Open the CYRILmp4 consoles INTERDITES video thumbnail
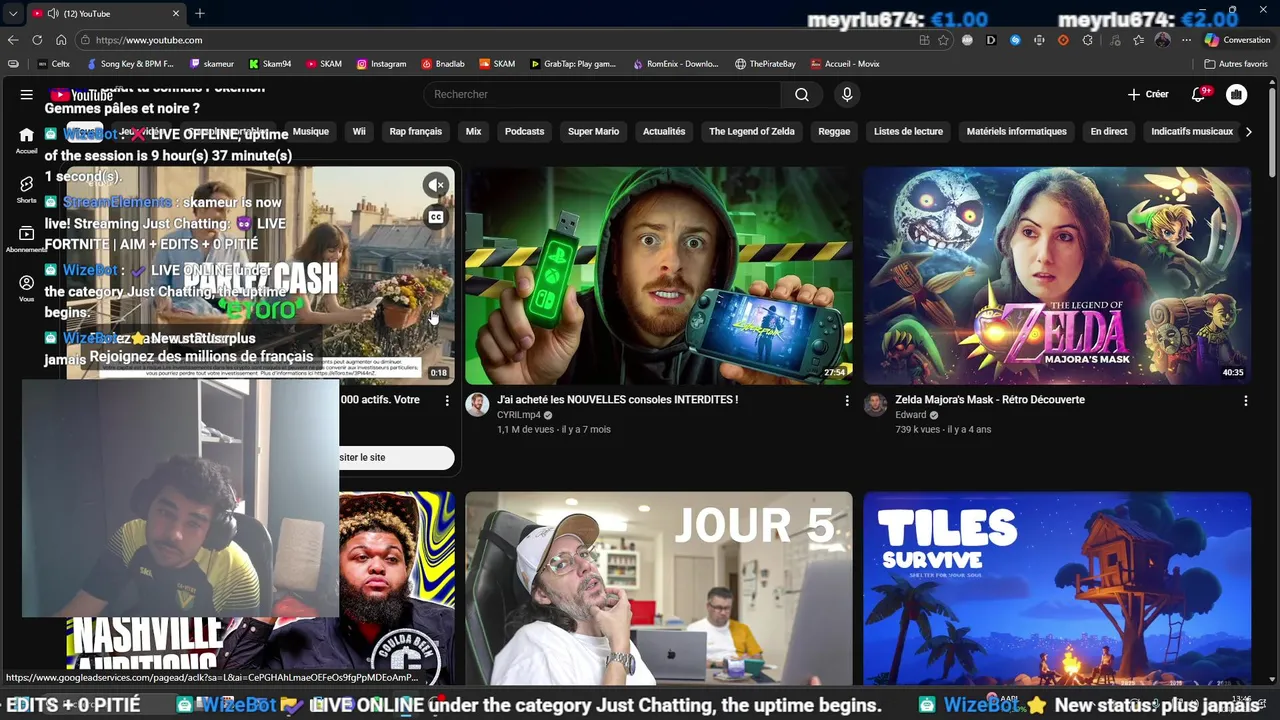Viewport: 1280px width, 720px height. pos(659,276)
